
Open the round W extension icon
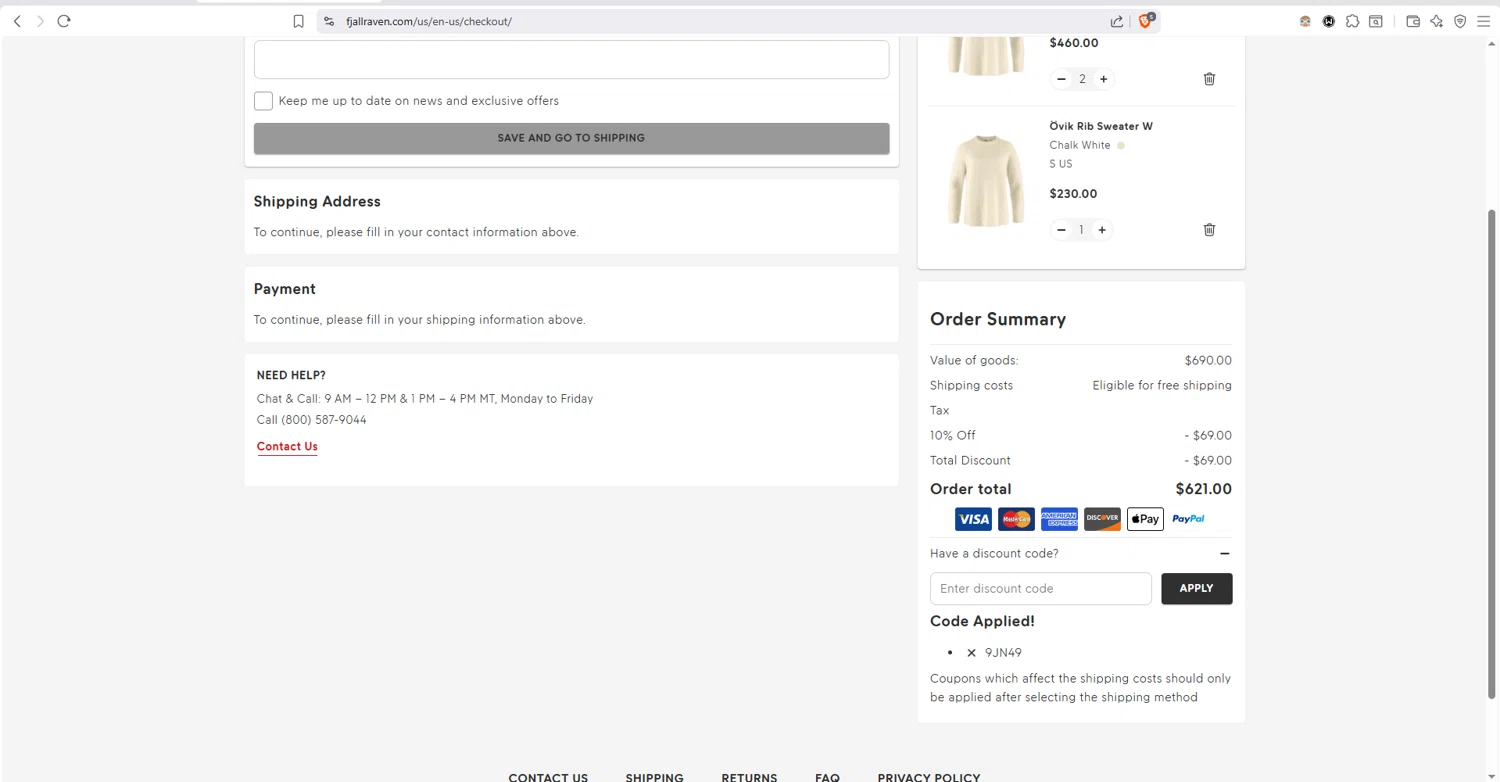(x=1329, y=21)
